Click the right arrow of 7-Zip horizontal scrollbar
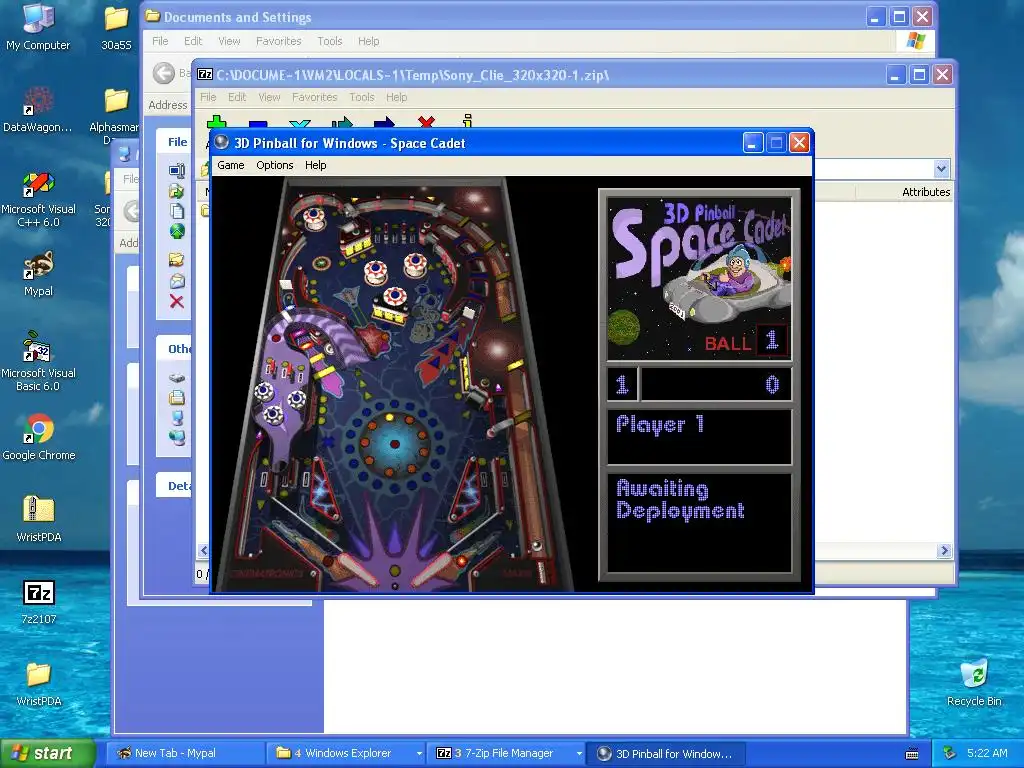The height and width of the screenshot is (768, 1024). coord(944,551)
